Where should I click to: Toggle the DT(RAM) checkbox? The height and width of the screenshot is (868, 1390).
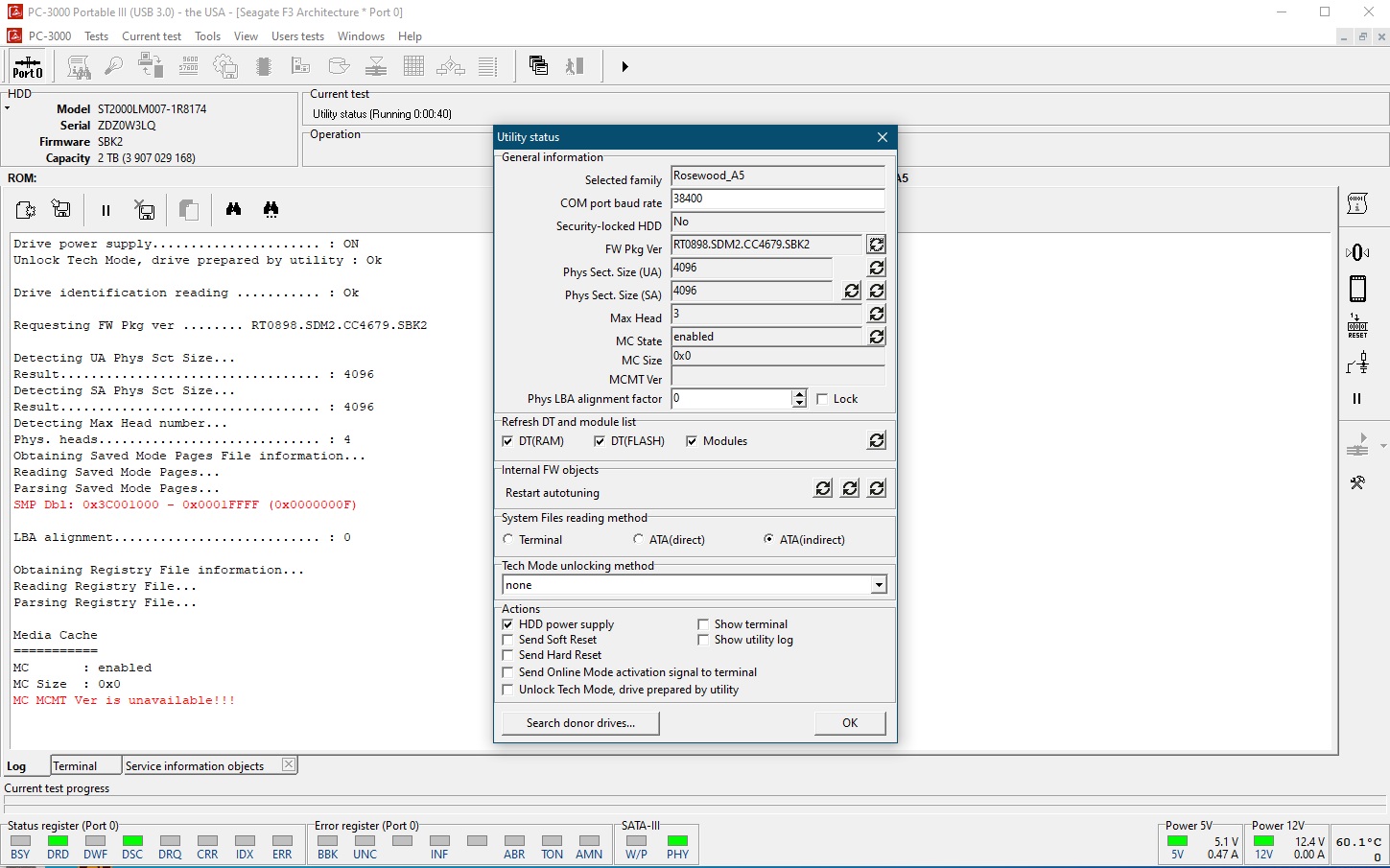point(507,441)
